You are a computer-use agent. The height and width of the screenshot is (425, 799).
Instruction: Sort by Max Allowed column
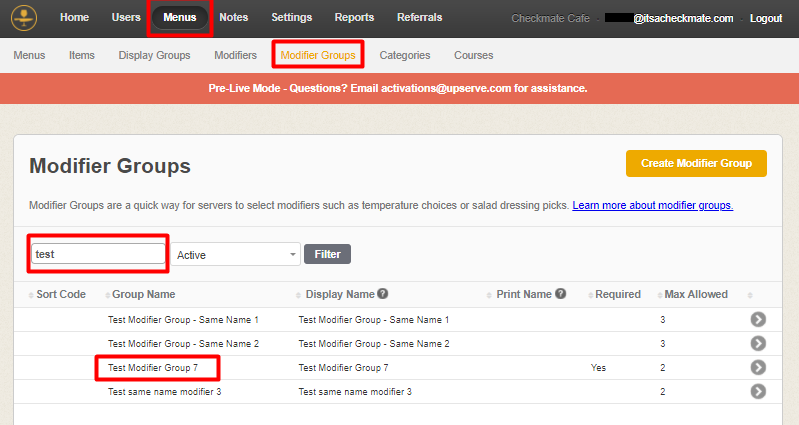(696, 294)
